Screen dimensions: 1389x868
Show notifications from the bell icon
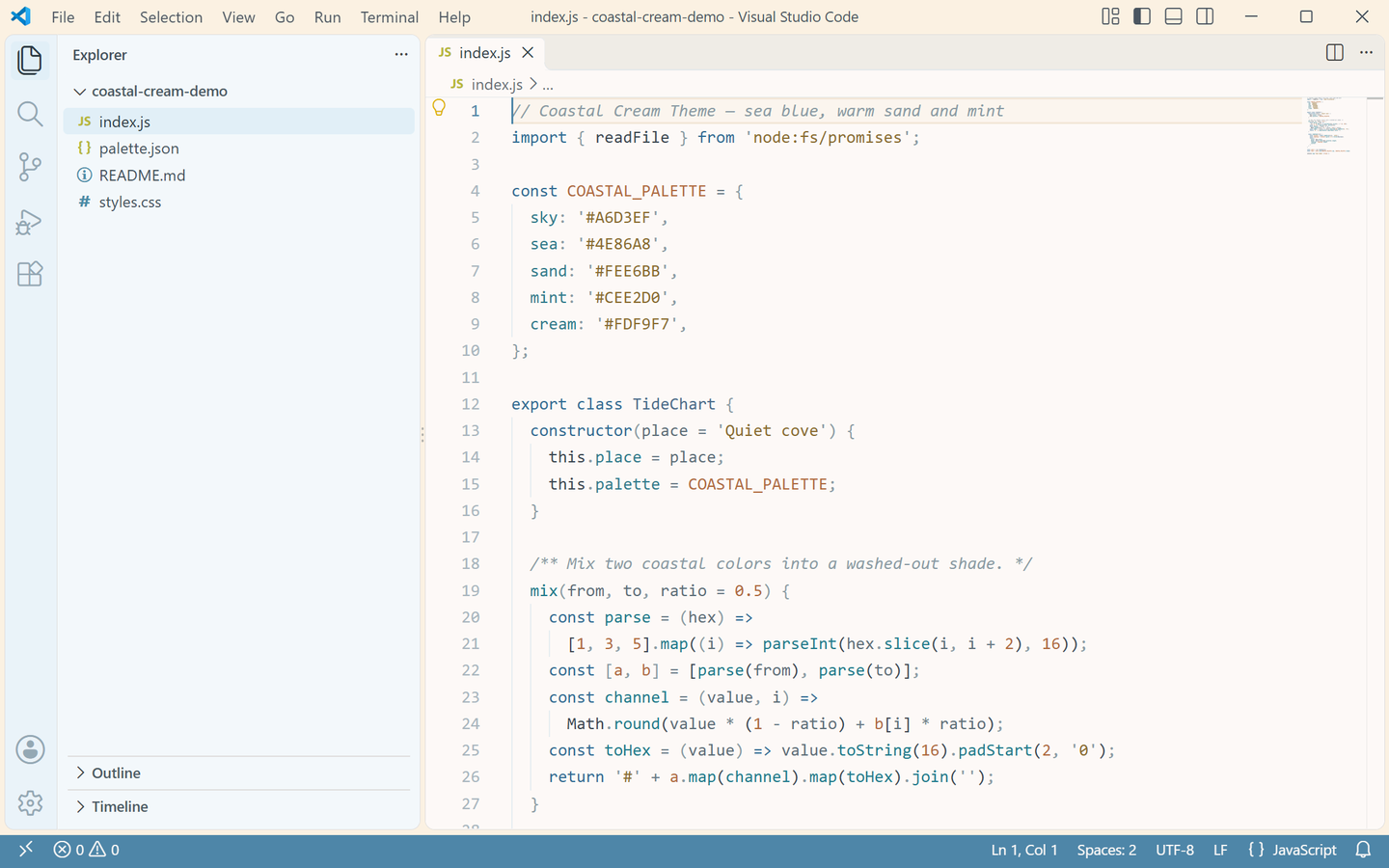[x=1363, y=850]
